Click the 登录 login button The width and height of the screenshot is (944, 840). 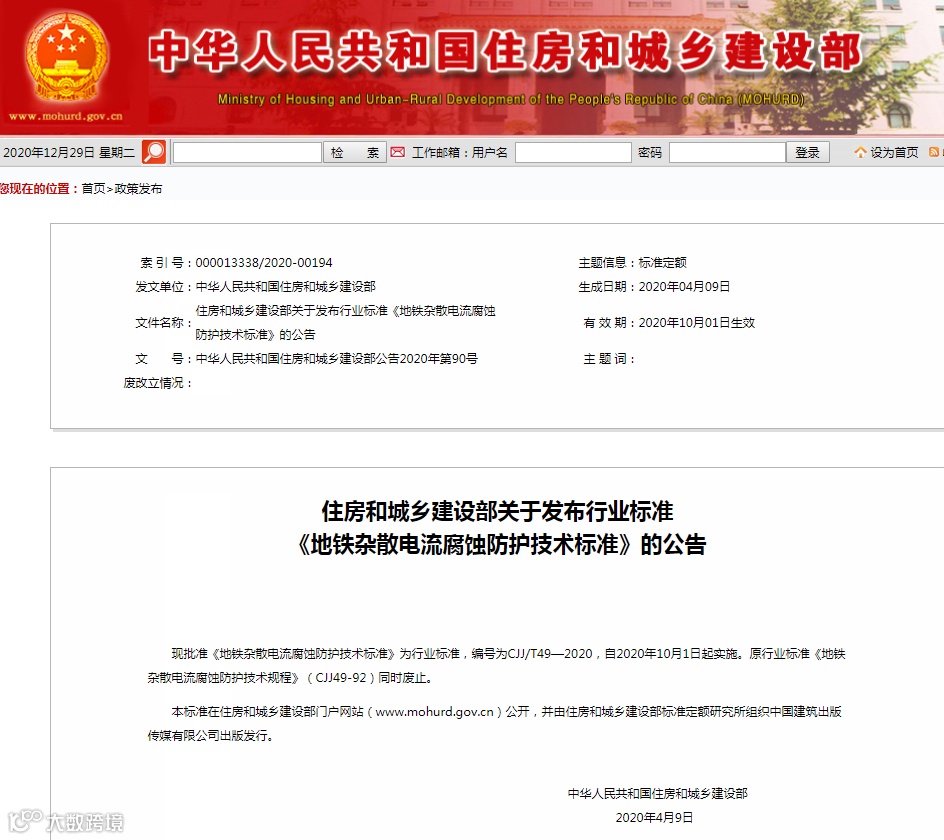click(807, 152)
